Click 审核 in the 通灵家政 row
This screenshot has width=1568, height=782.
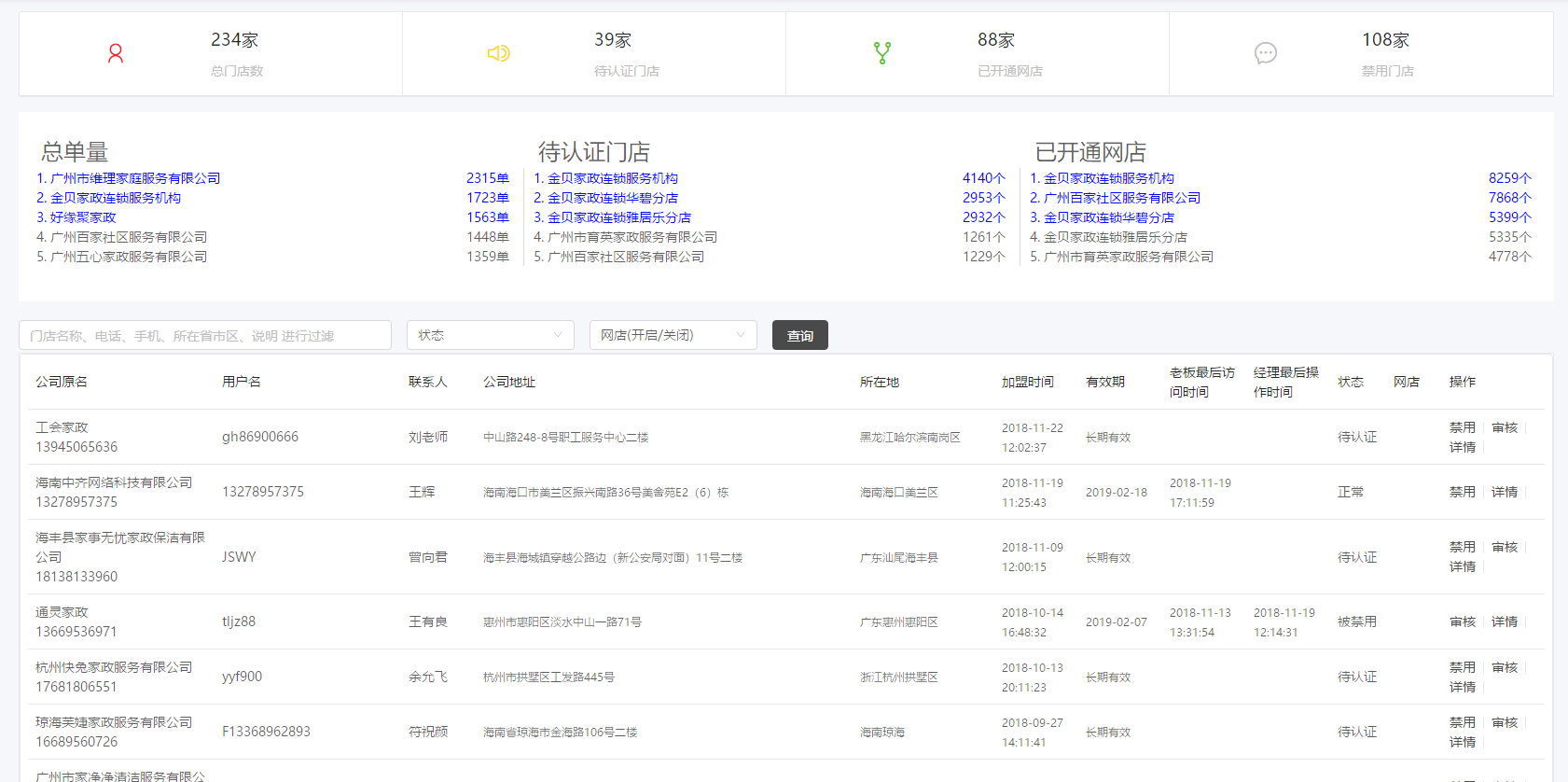pos(1463,621)
